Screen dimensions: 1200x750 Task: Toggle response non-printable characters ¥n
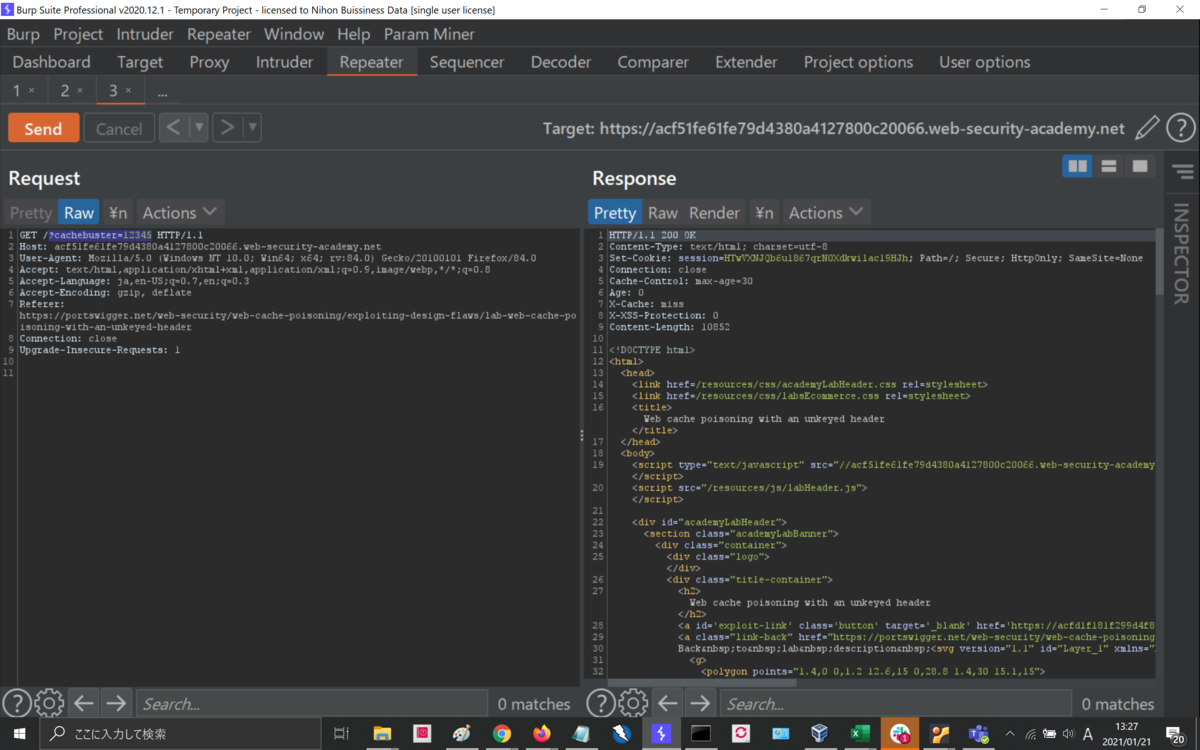(x=764, y=212)
